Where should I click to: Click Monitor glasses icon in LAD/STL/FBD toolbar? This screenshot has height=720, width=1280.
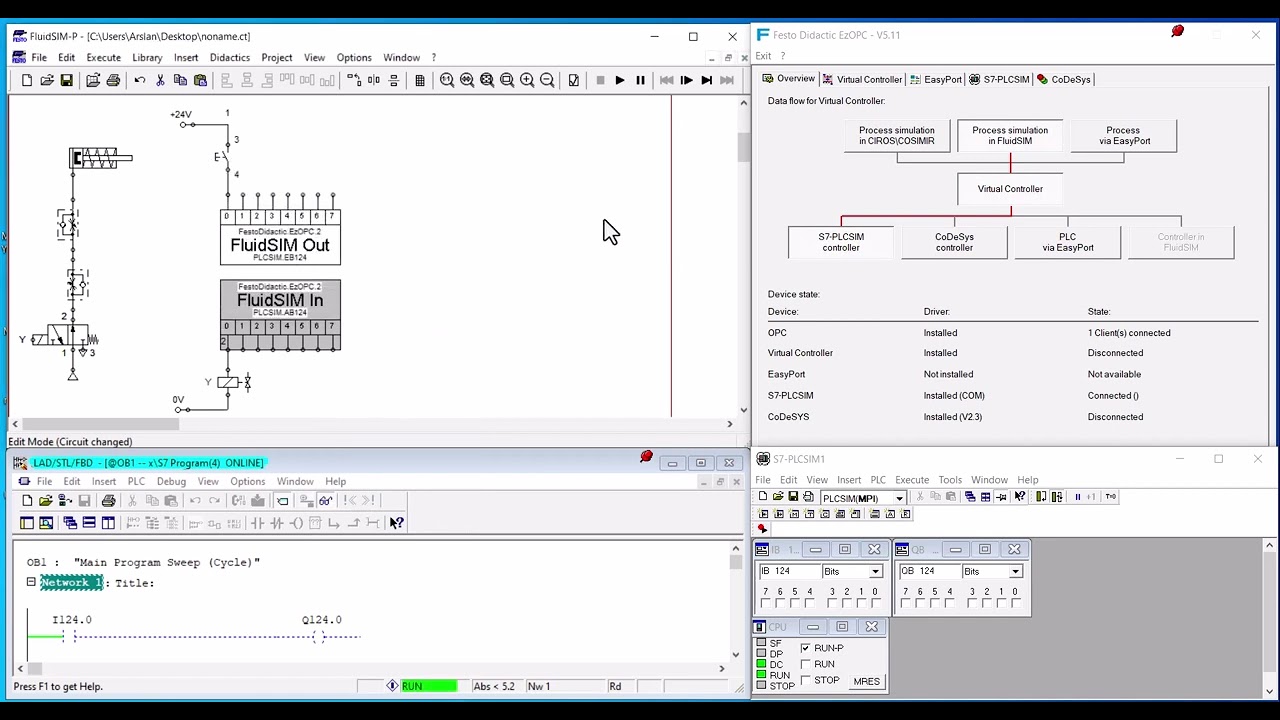coord(326,500)
